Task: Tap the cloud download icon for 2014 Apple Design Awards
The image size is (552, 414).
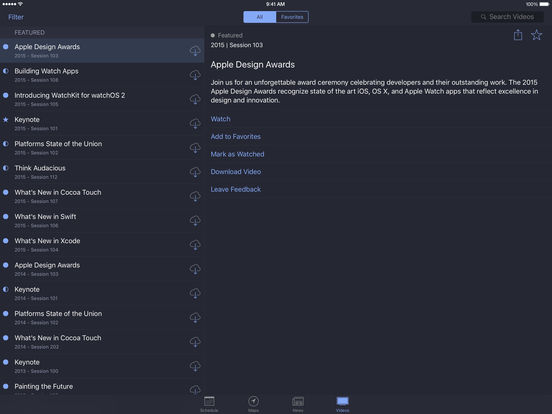Action: click(x=195, y=270)
